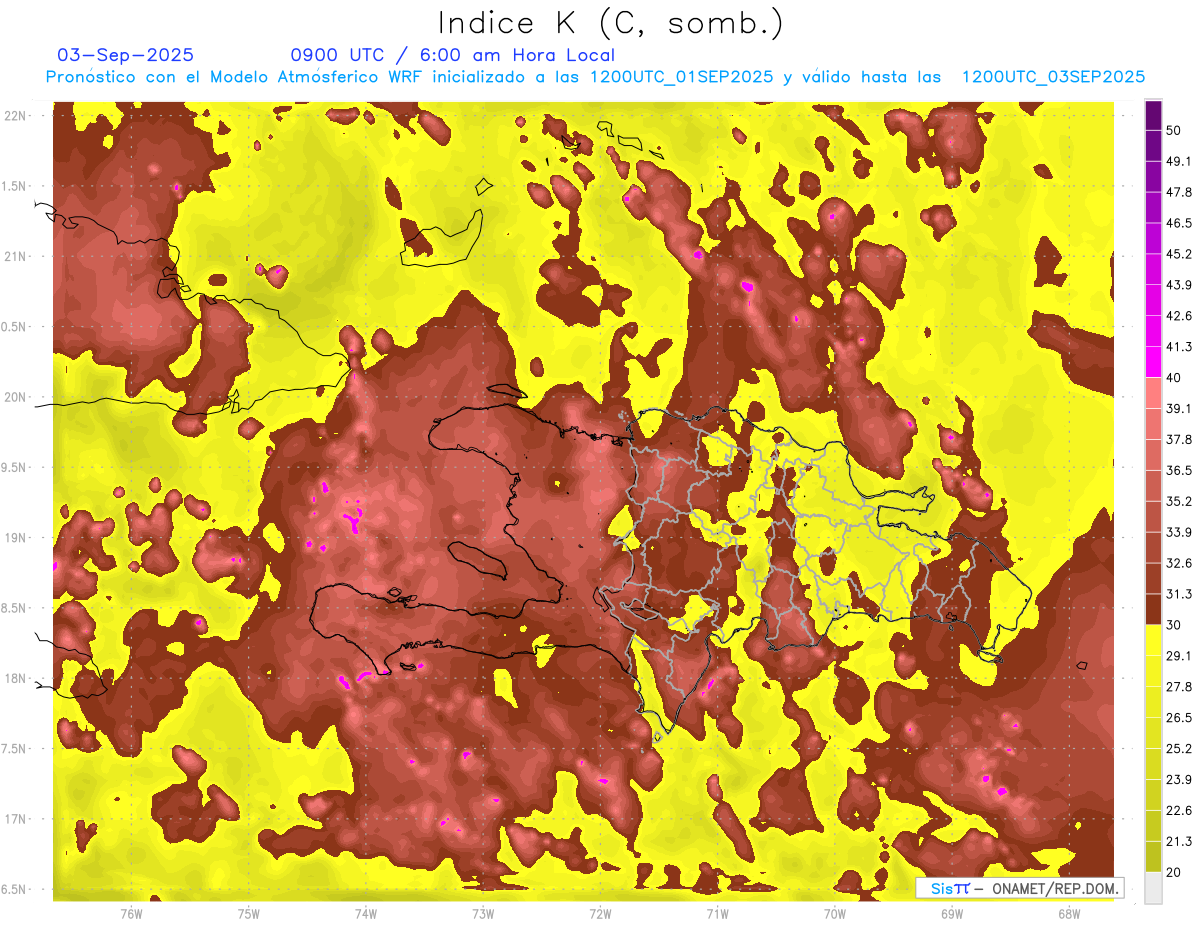Image resolution: width=1200 pixels, height=927 pixels.
Task: Click the "69W" longitude label
Action: coord(952,913)
